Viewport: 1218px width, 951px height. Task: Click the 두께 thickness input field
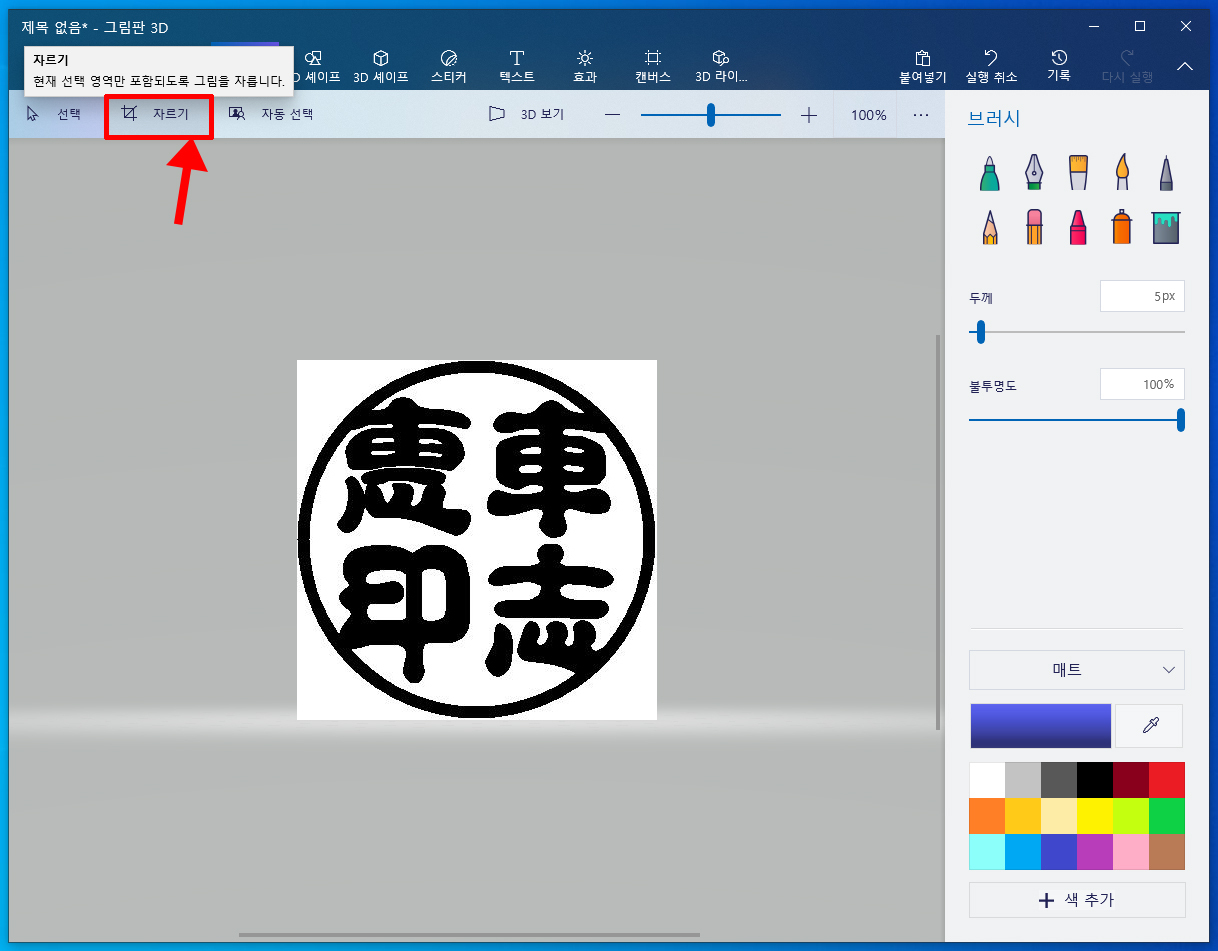coord(1141,297)
